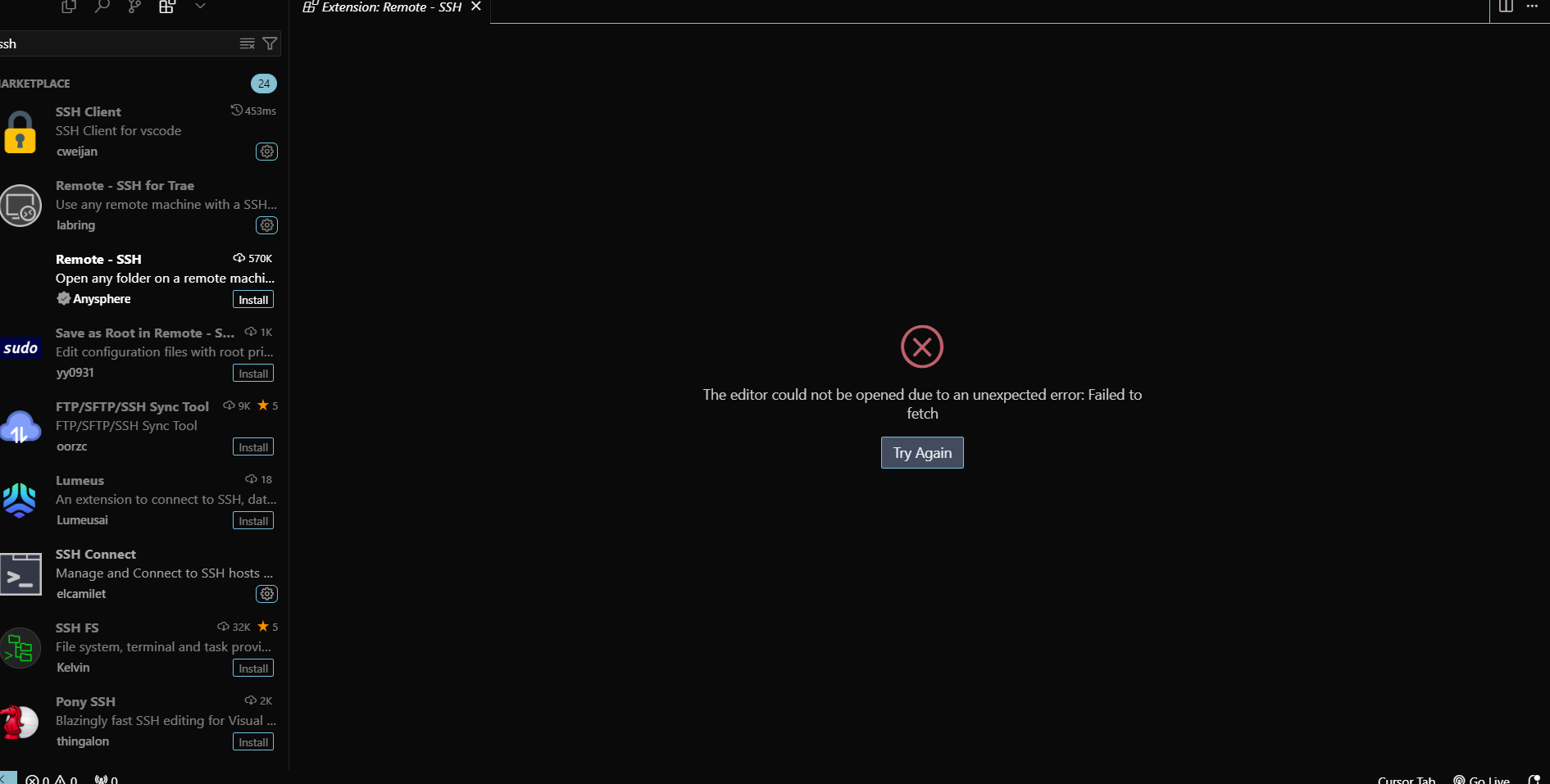
Task: Open Problems via errors count in status bar
Action: pyautogui.click(x=38, y=779)
